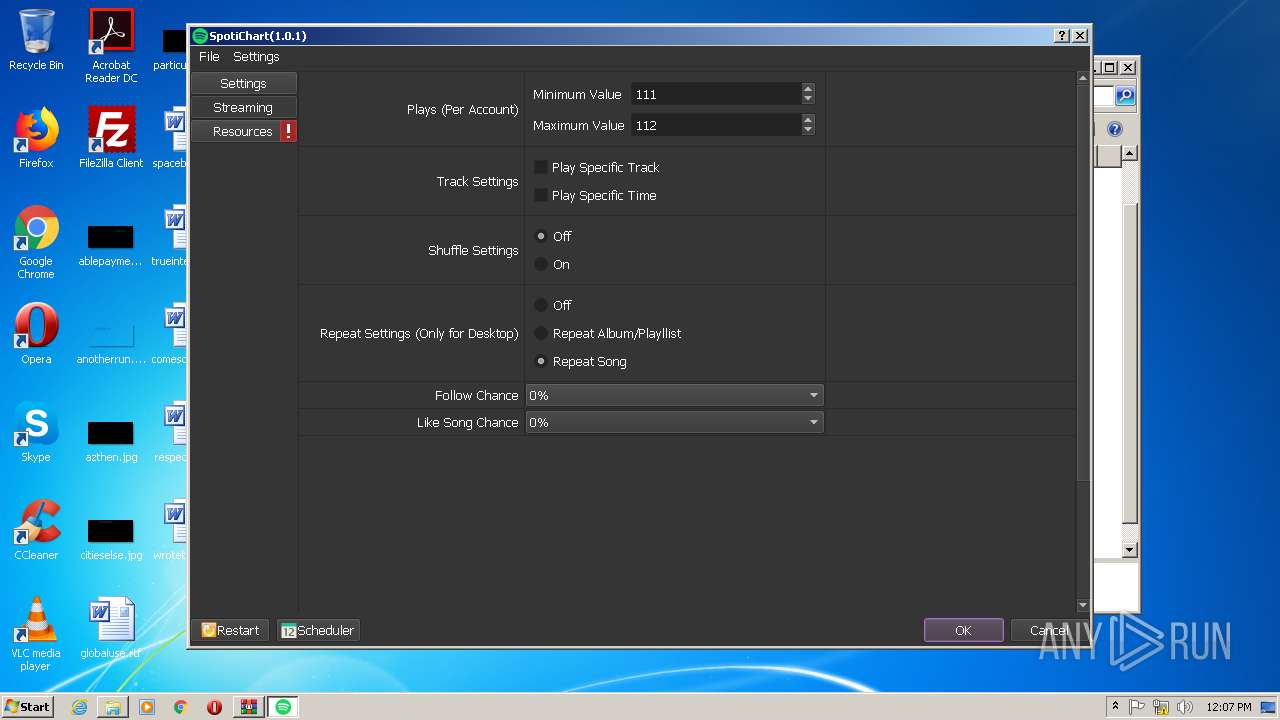The width and height of the screenshot is (1280, 720).
Task: Select Repeat Song radio button
Action: 541,361
